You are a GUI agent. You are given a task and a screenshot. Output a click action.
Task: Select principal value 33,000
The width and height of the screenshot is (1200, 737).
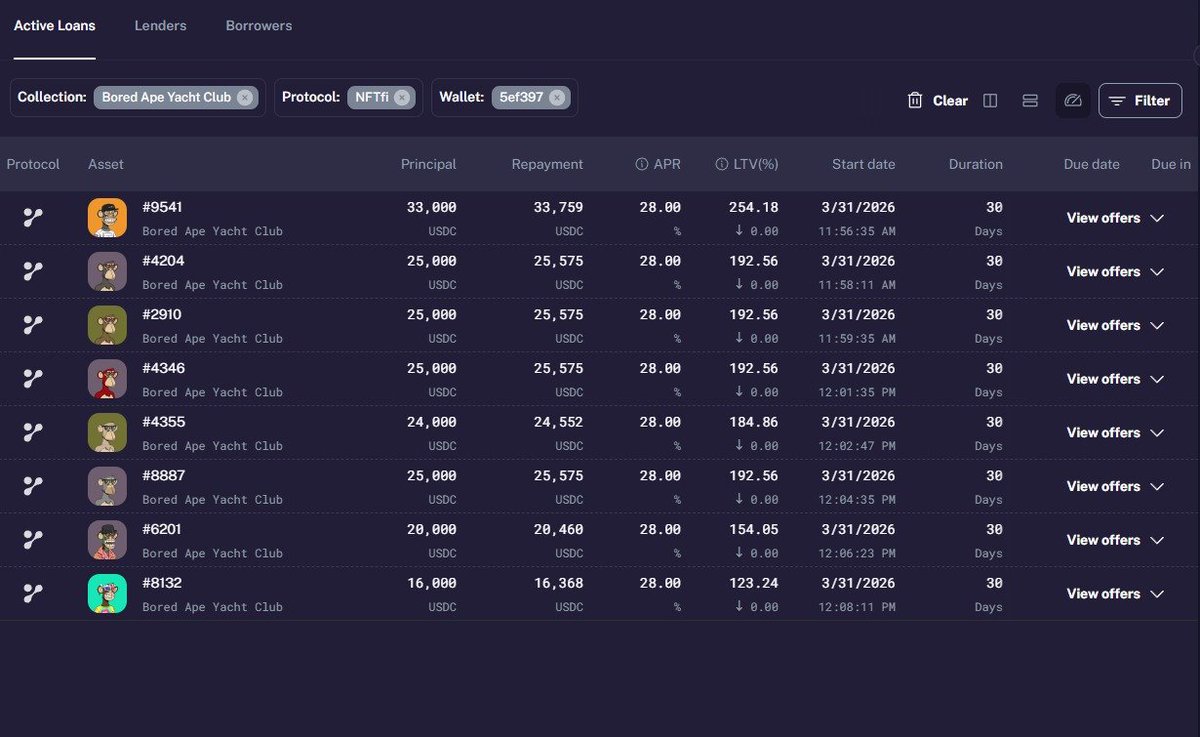tap(431, 207)
